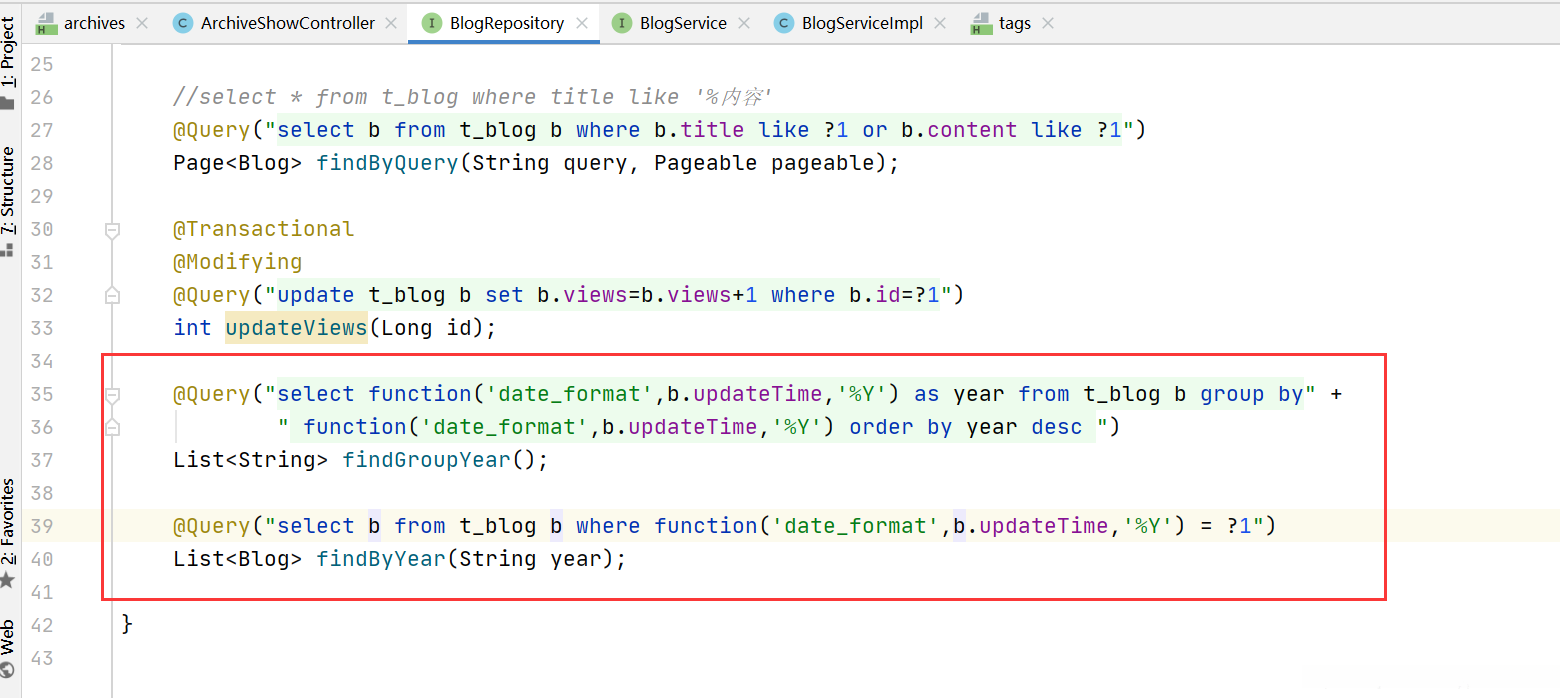This screenshot has height=698, width=1560.
Task: Click line number 39 in the gutter
Action: coord(41,526)
